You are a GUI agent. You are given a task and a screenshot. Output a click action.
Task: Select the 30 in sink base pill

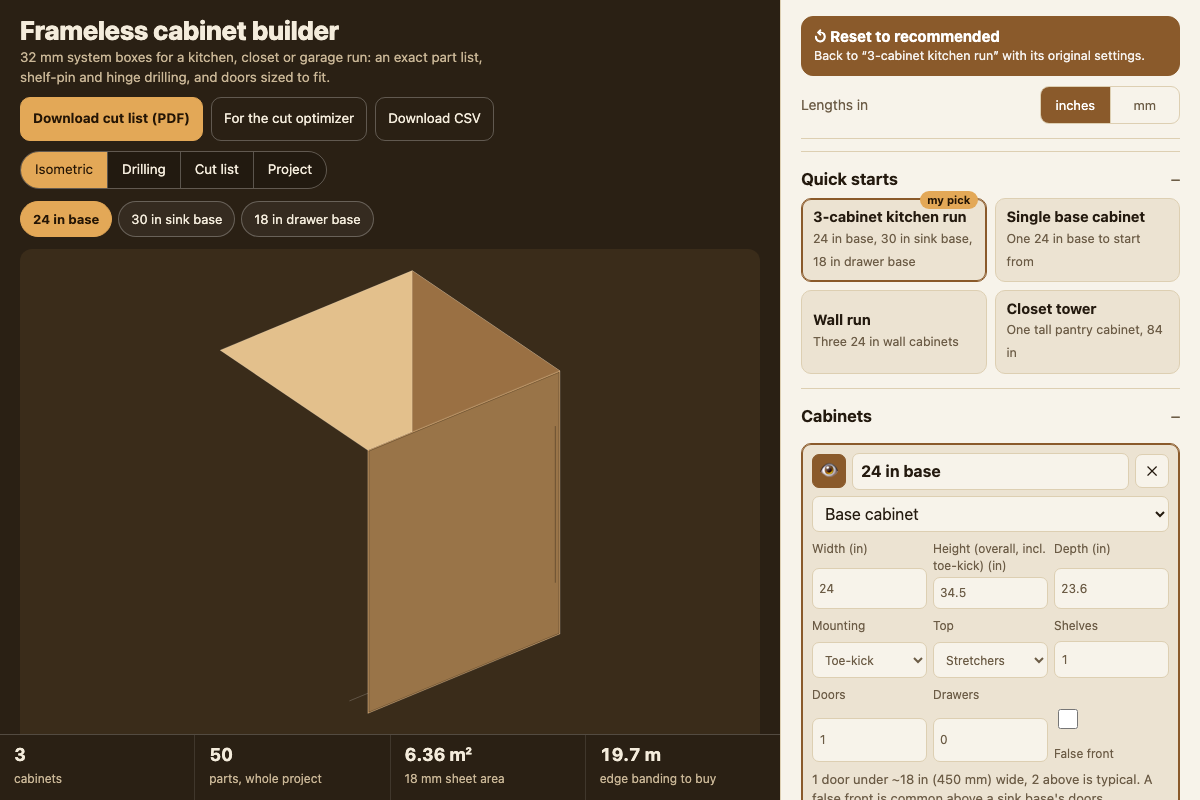click(x=177, y=220)
